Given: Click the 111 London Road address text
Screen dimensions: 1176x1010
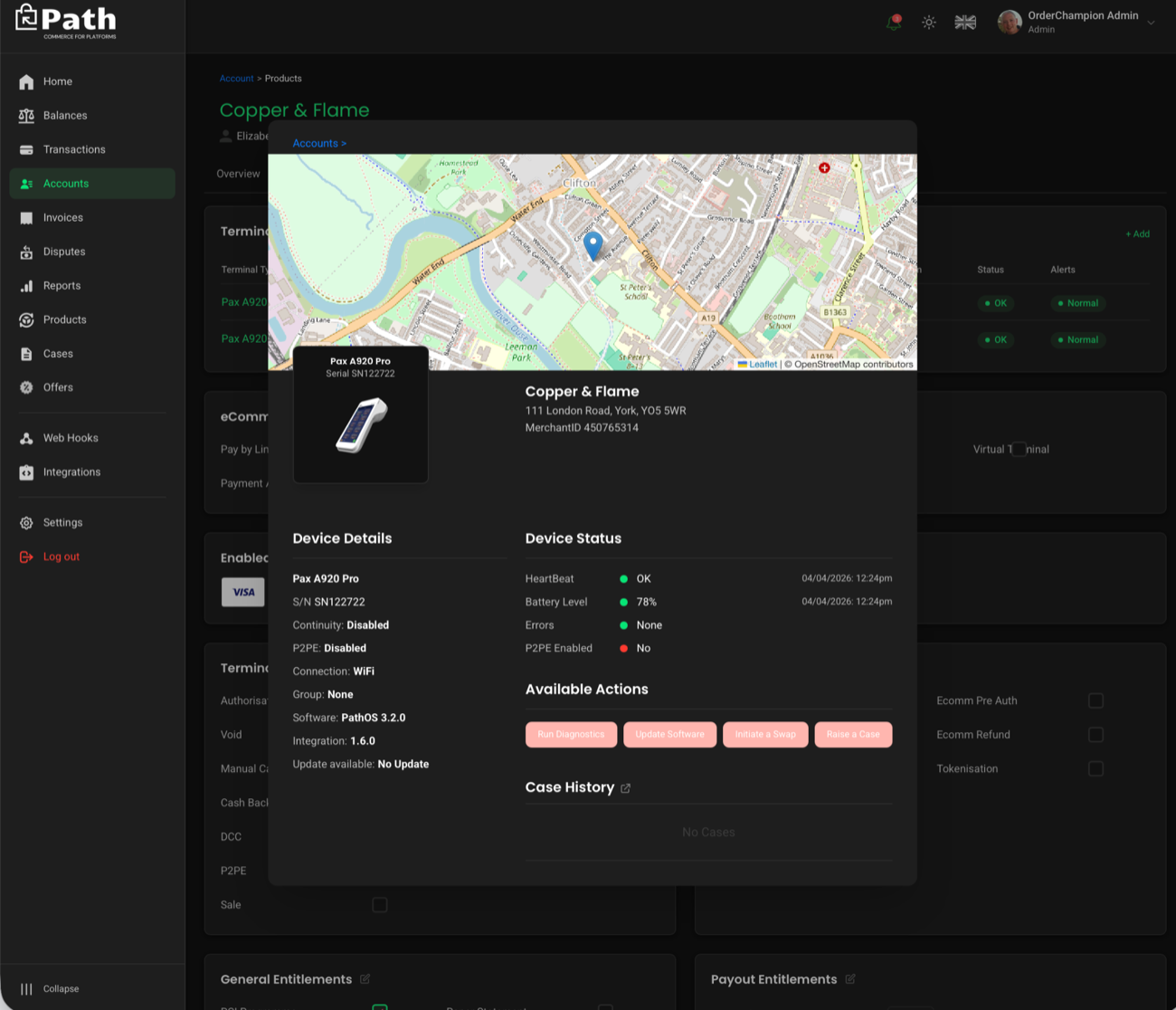Looking at the screenshot, I should pyautogui.click(x=606, y=411).
